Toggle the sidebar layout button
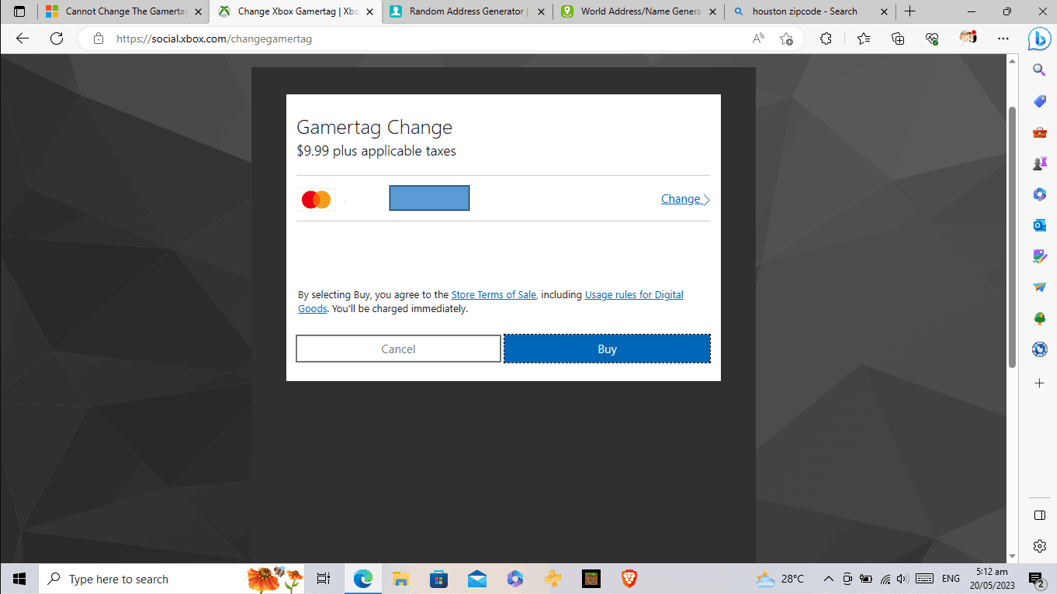This screenshot has height=594, width=1057. (1039, 515)
